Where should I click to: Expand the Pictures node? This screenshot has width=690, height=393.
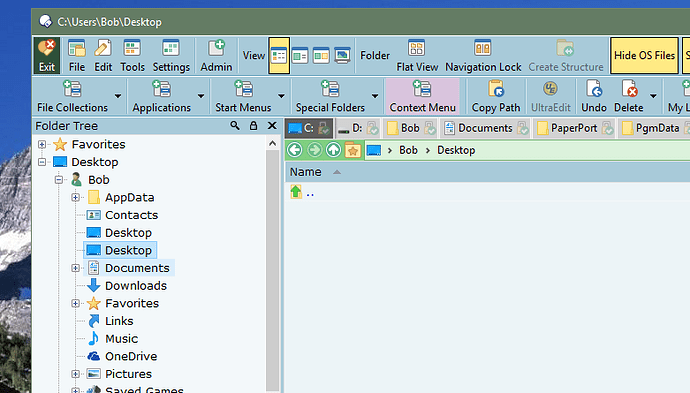76,374
